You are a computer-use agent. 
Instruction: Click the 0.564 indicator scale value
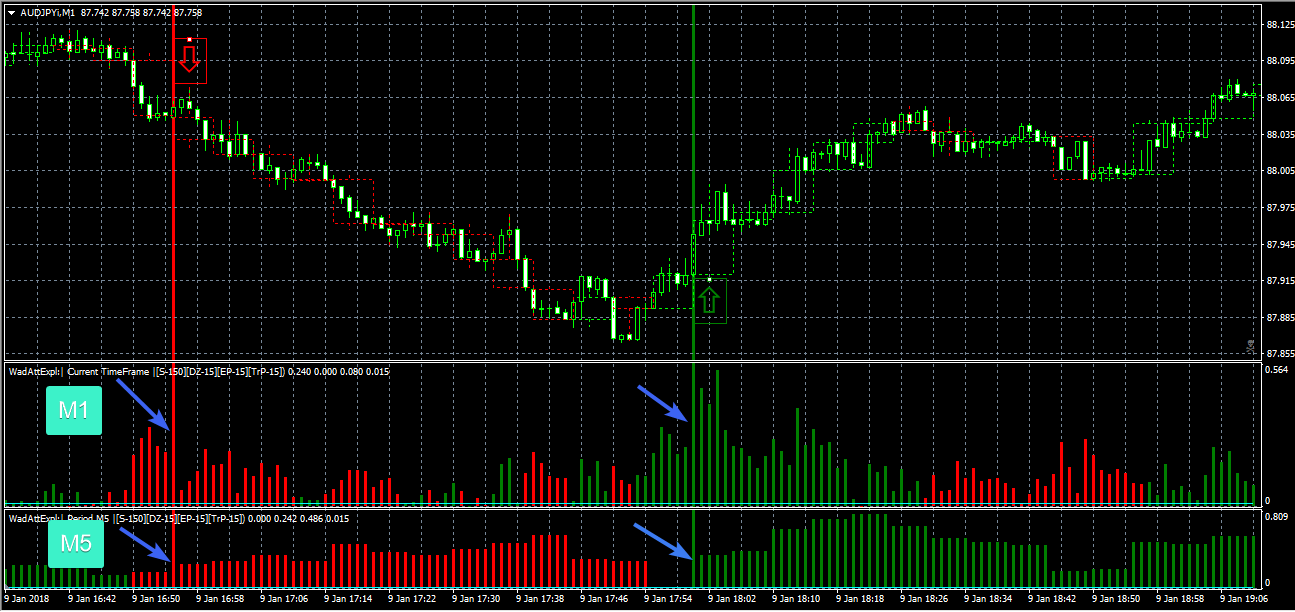[x=1275, y=371]
